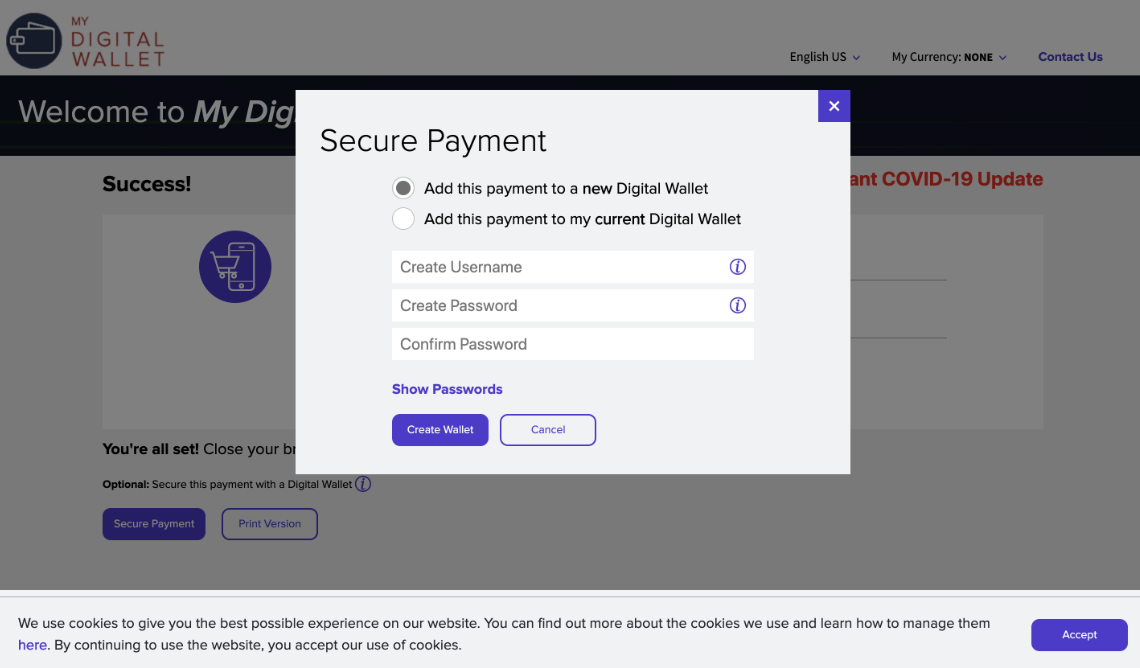Expand the My Currency dropdown
The image size is (1140, 668).
(x=949, y=57)
